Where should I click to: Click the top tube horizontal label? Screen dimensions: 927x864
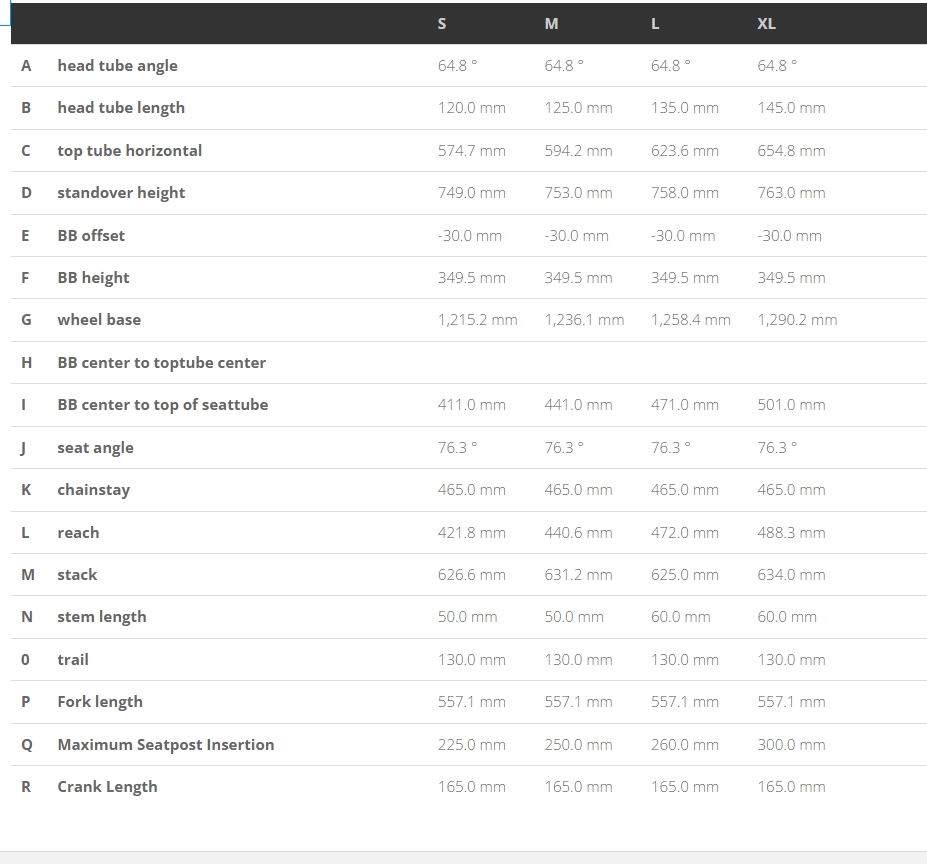[129, 151]
